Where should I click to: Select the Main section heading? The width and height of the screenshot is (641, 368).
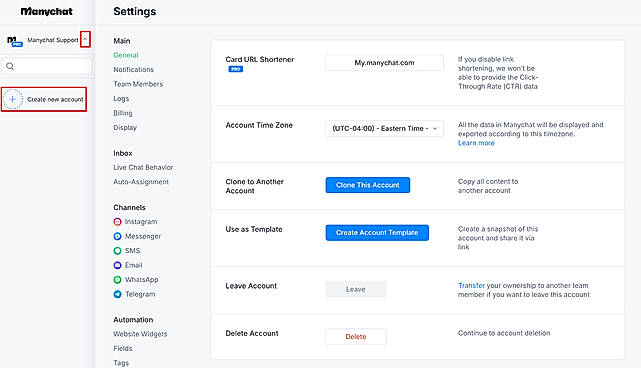(x=122, y=41)
